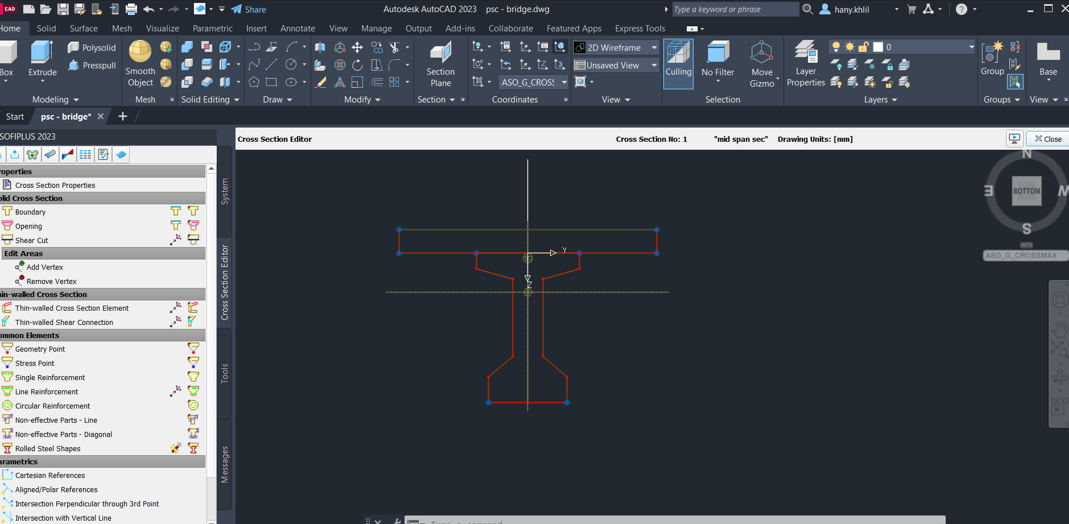
Task: Click the Boundary icon in SOFiPLUS panel
Action: [7, 212]
